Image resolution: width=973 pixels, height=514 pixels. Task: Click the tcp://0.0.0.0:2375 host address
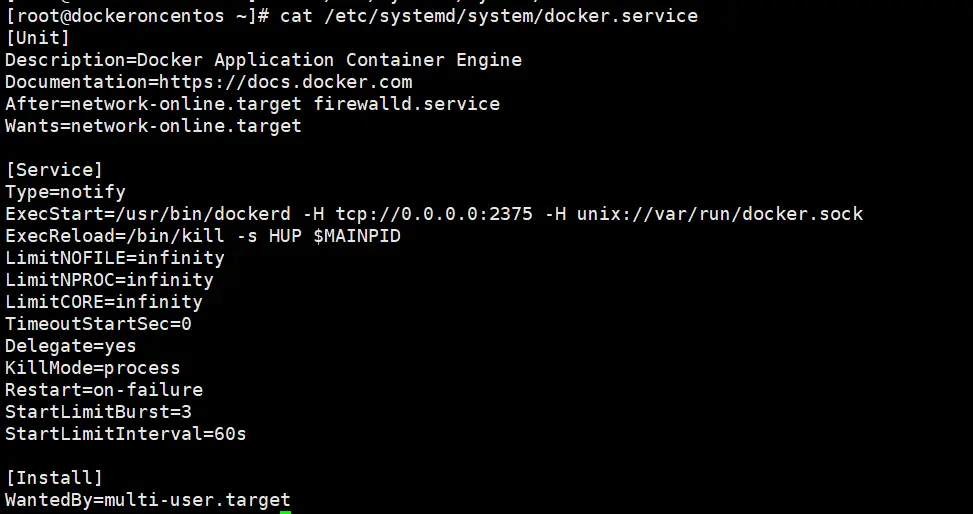pyautogui.click(x=434, y=214)
